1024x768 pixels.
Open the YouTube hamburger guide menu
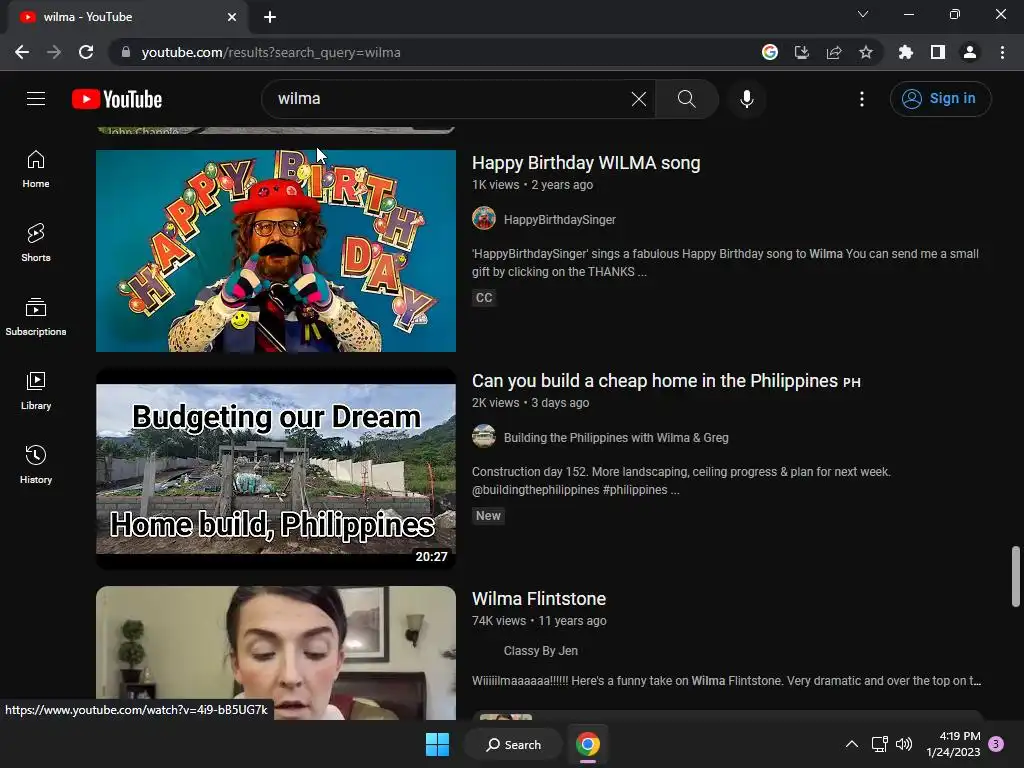[x=36, y=99]
